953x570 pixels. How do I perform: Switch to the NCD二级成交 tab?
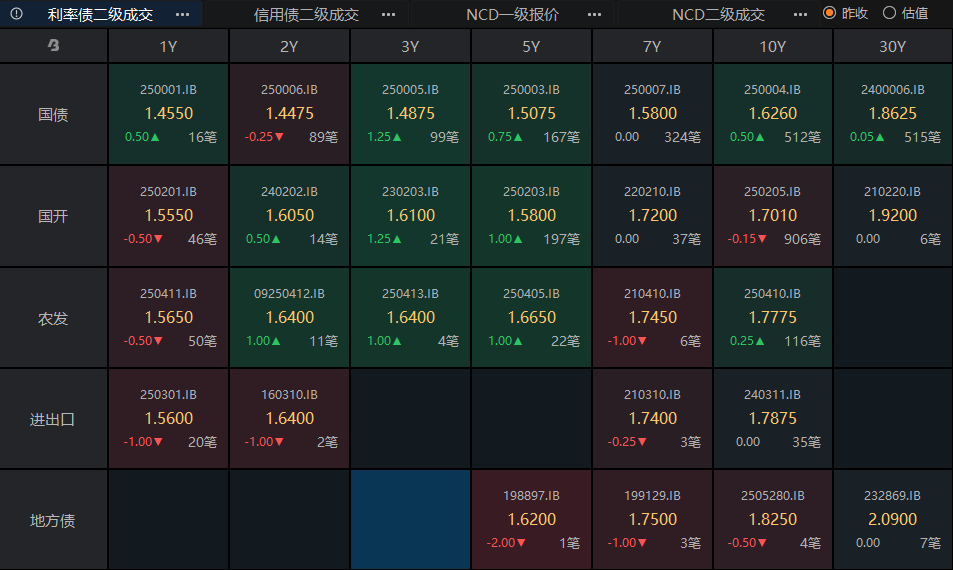click(x=718, y=14)
